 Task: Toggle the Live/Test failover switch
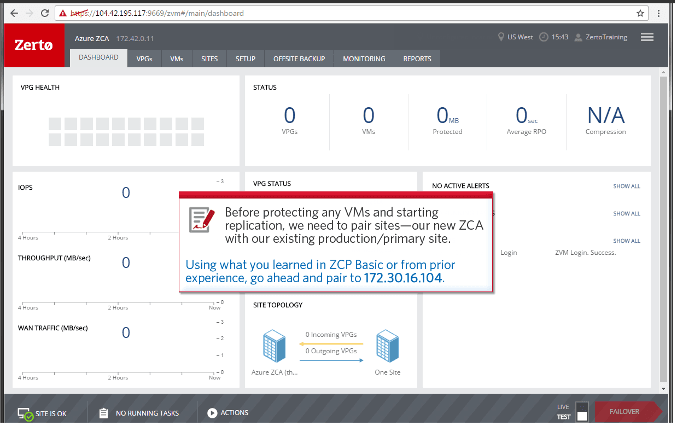(x=582, y=411)
